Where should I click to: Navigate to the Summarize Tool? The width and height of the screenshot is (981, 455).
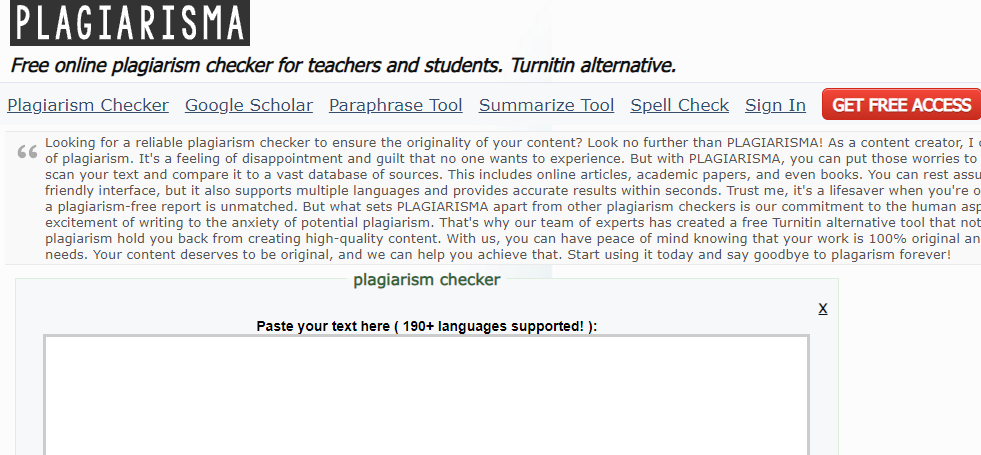[x=546, y=105]
